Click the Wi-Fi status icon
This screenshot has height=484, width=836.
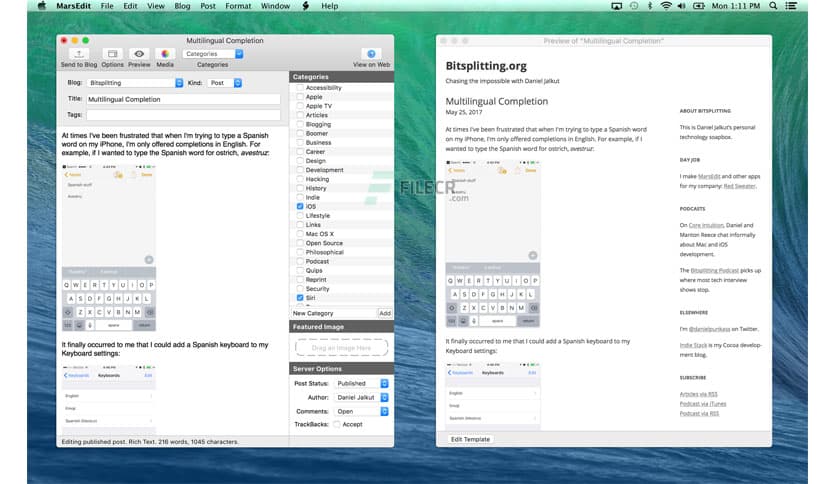[x=666, y=6]
